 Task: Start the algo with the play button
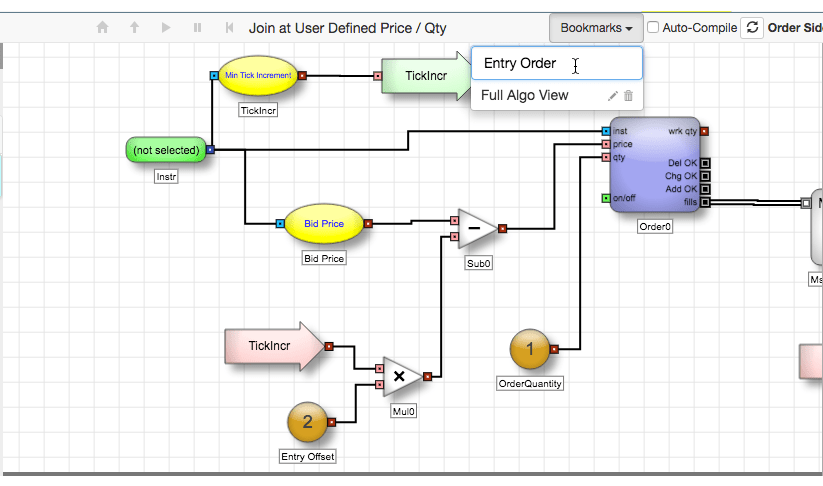pos(166,27)
